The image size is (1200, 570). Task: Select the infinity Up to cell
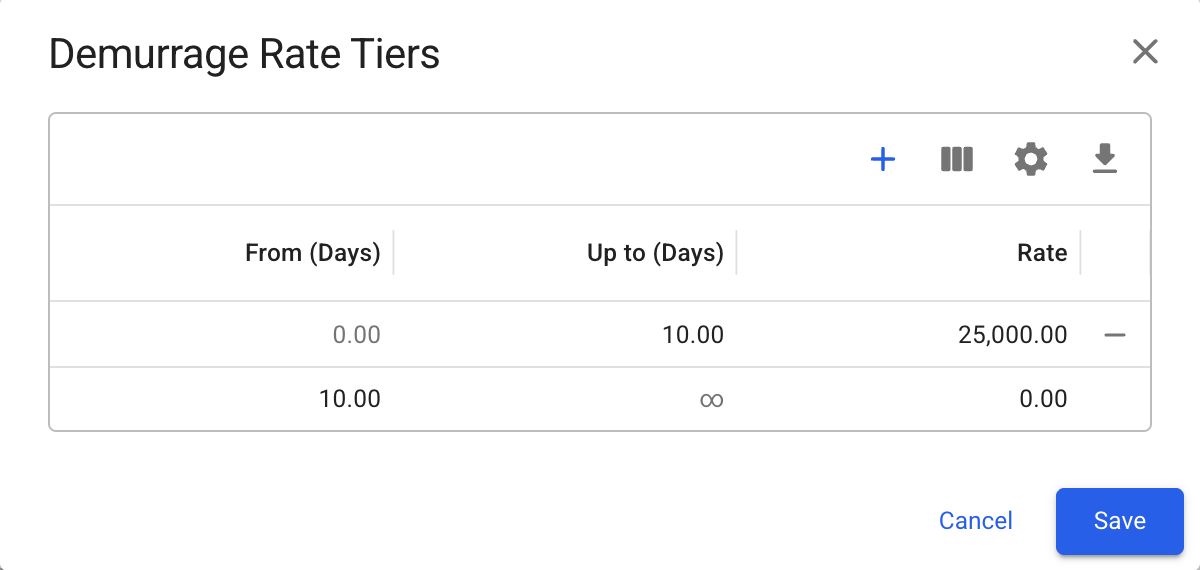tap(711, 400)
